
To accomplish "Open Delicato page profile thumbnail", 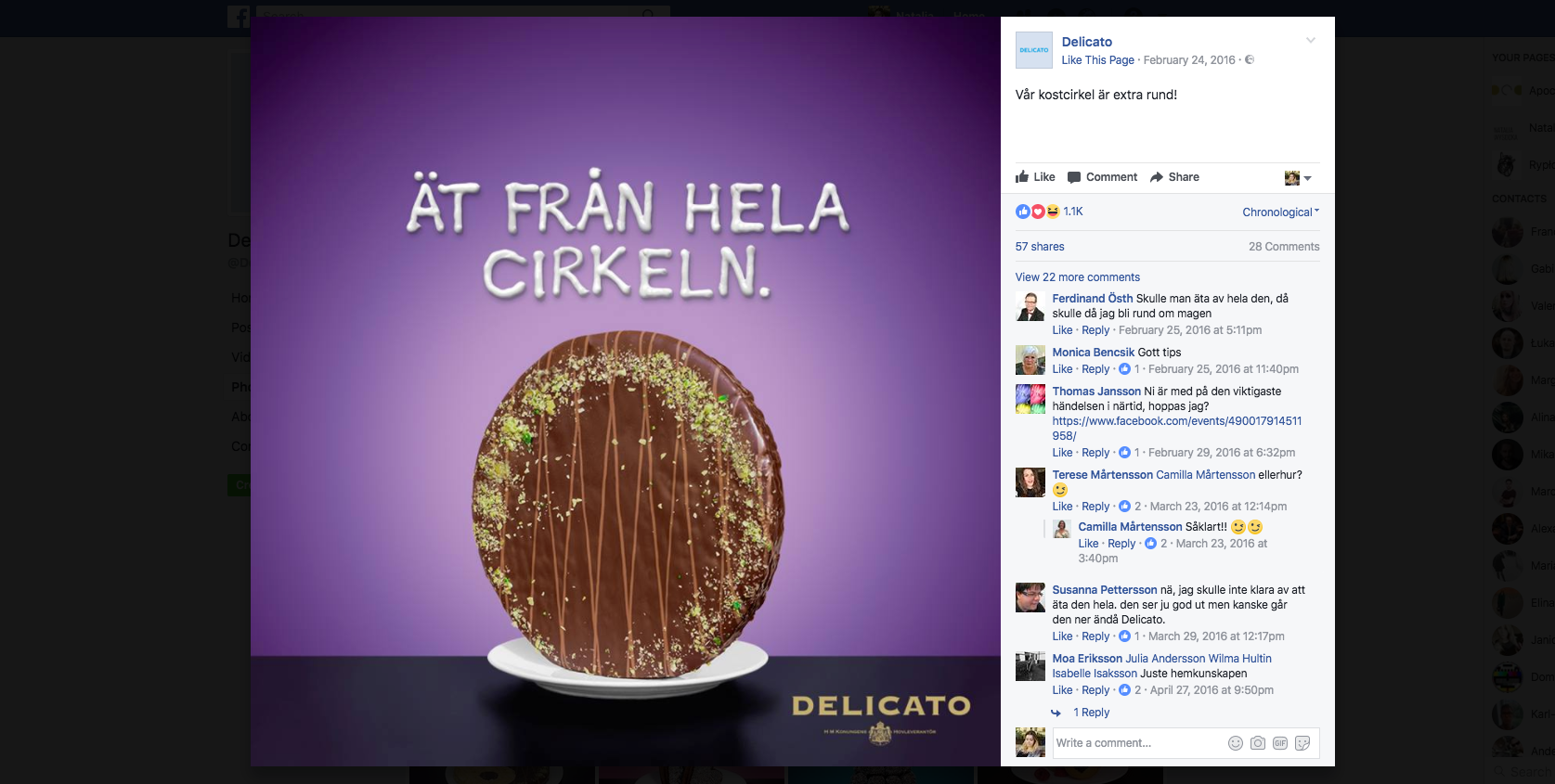I will tap(1034, 50).
